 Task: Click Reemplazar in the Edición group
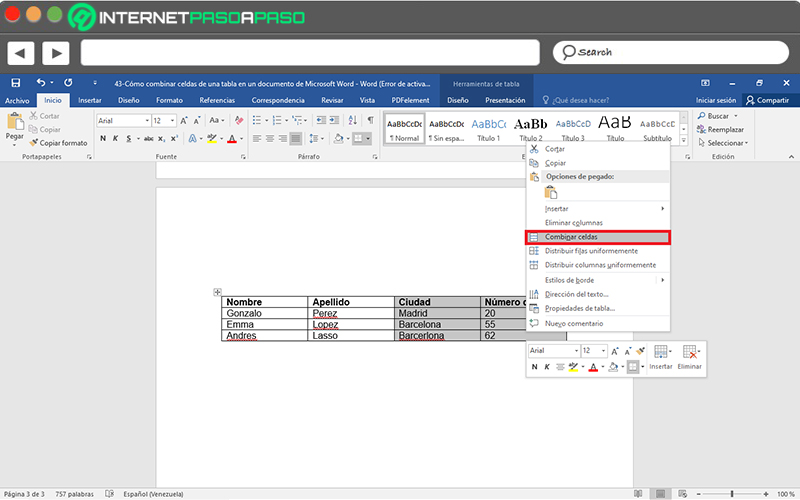(720, 130)
